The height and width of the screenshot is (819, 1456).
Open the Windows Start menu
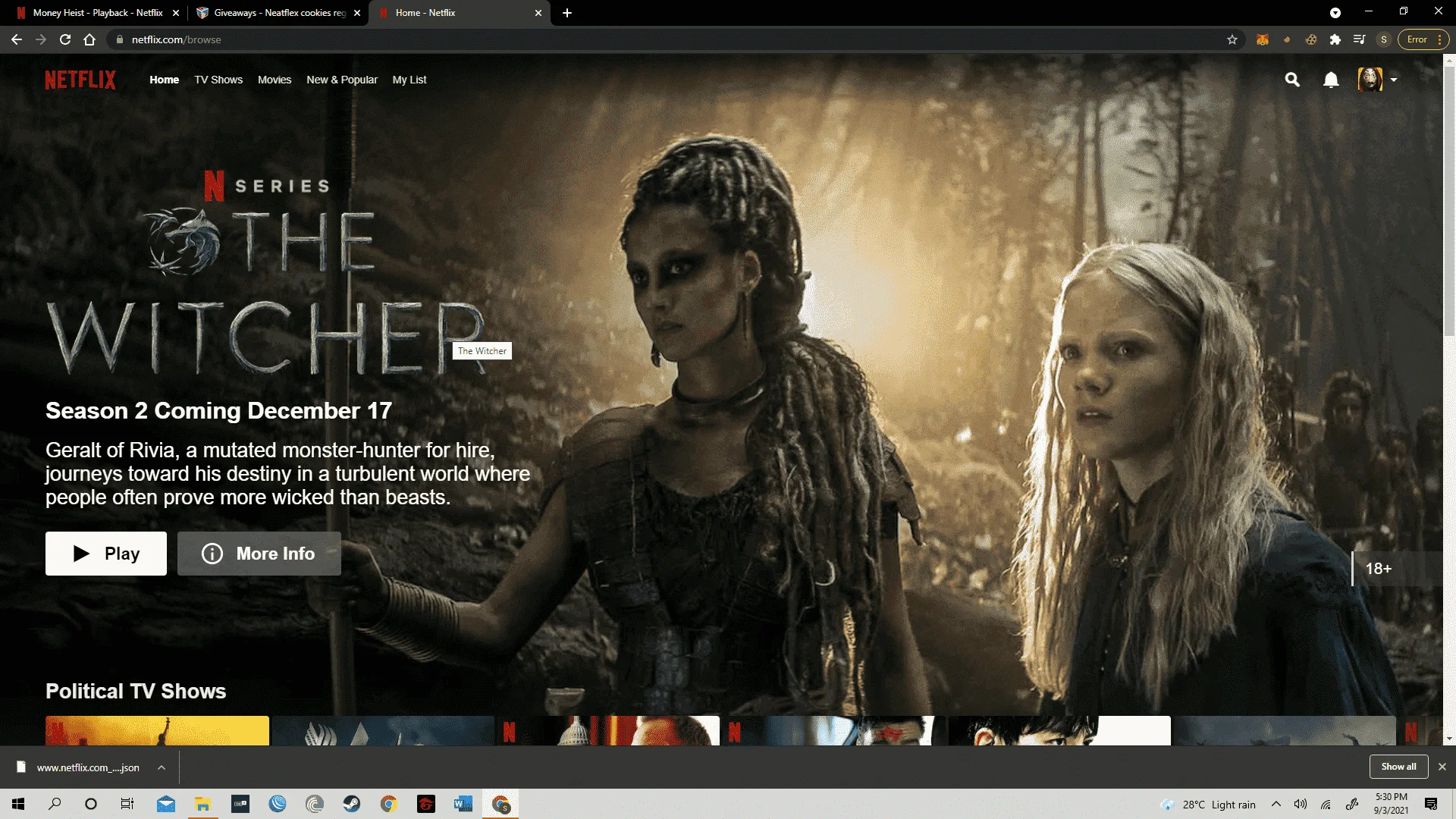tap(18, 804)
